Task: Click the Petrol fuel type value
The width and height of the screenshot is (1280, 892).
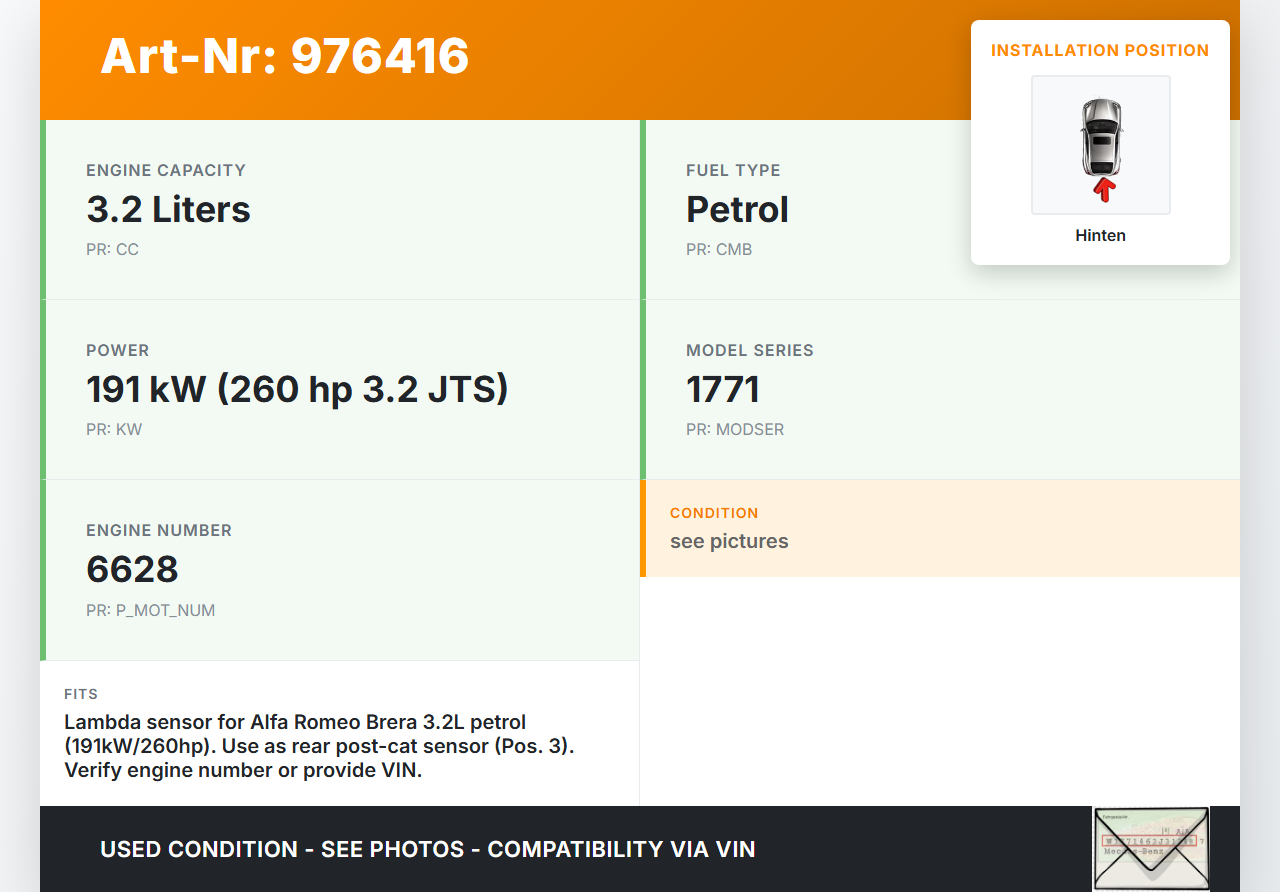Action: (737, 210)
